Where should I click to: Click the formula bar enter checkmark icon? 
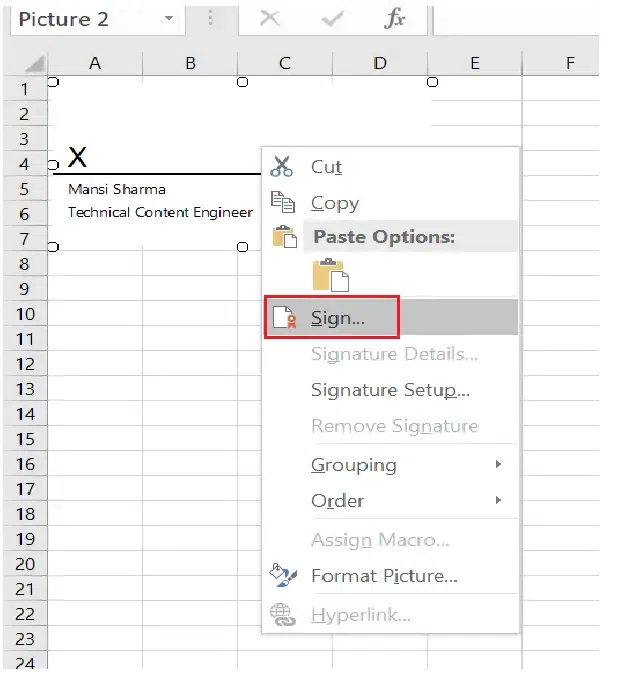pyautogui.click(x=332, y=19)
